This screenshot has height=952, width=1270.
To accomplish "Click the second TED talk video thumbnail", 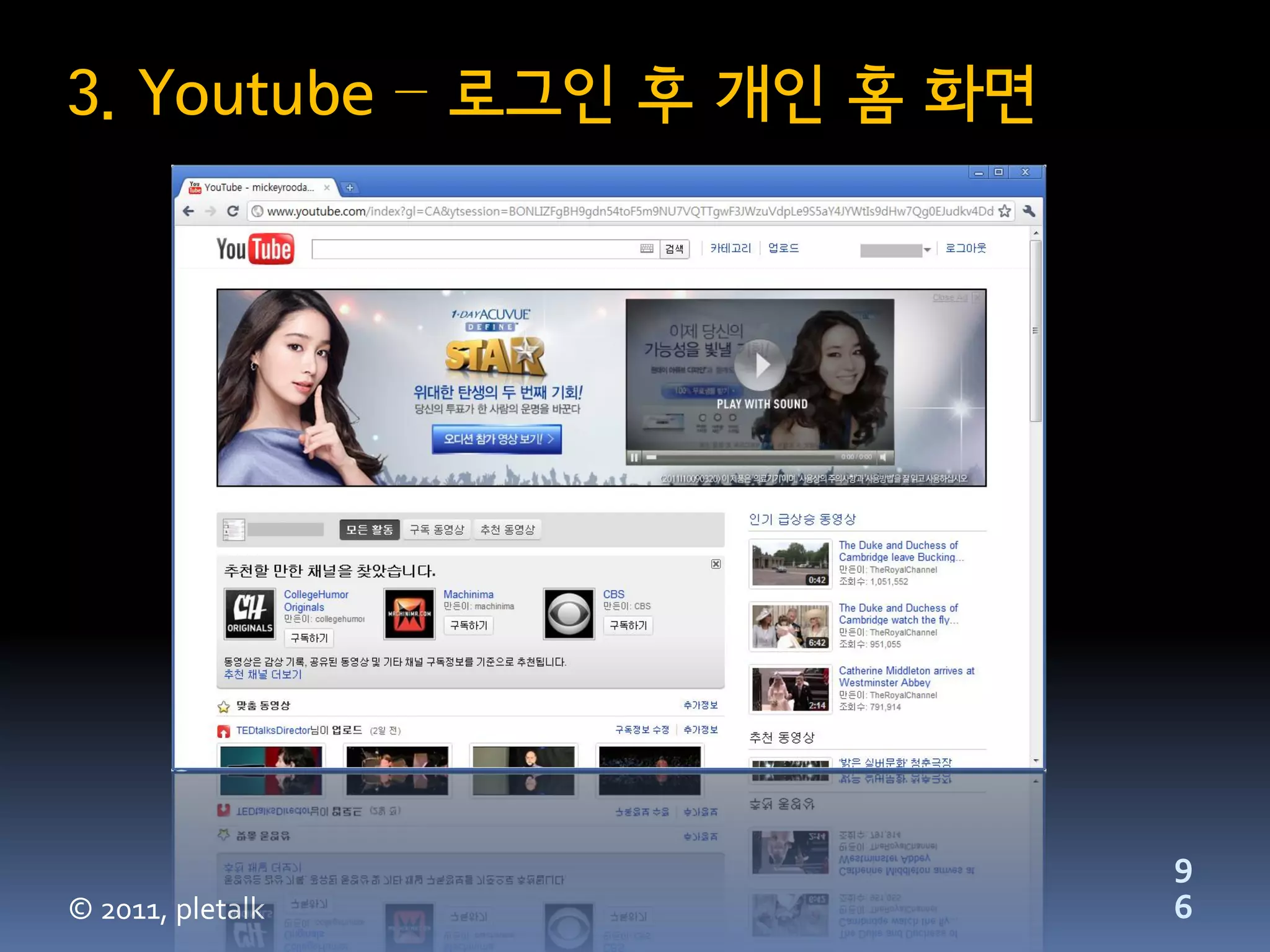I will coord(397,757).
